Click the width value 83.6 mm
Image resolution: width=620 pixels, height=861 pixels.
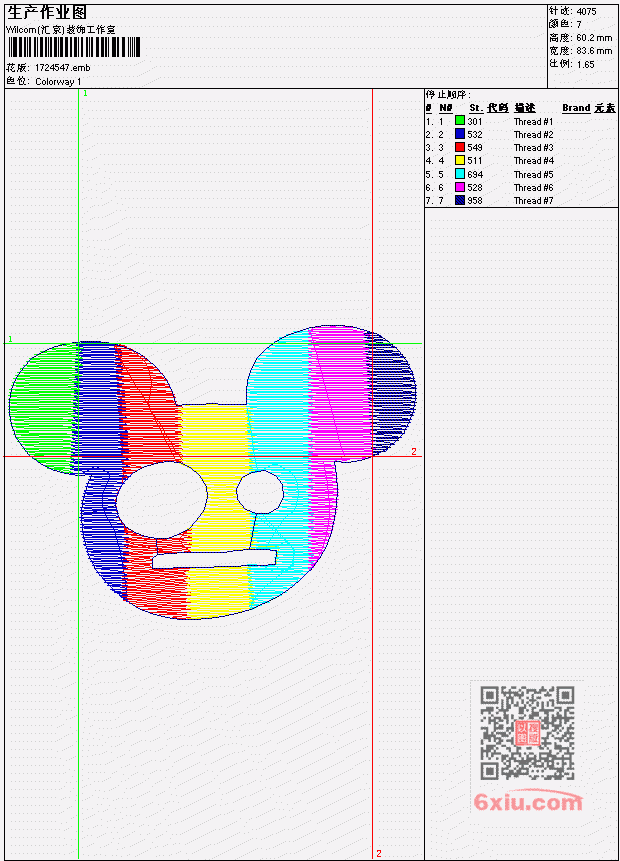[x=594, y=51]
